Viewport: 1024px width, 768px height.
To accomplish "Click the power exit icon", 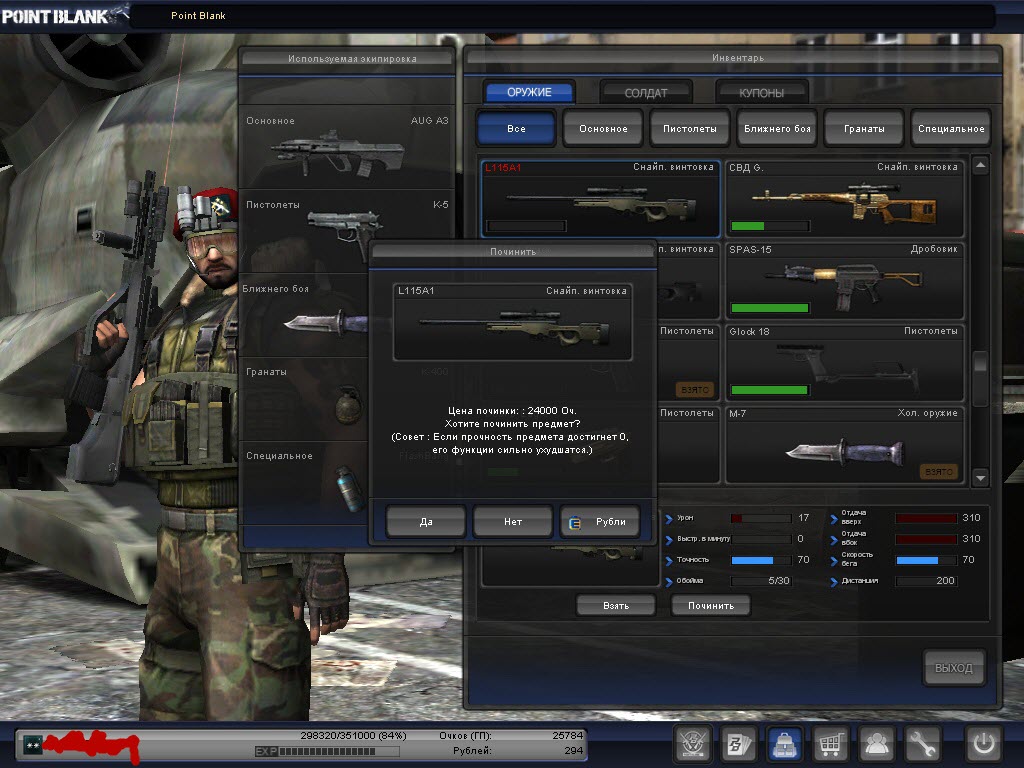I will (982, 744).
